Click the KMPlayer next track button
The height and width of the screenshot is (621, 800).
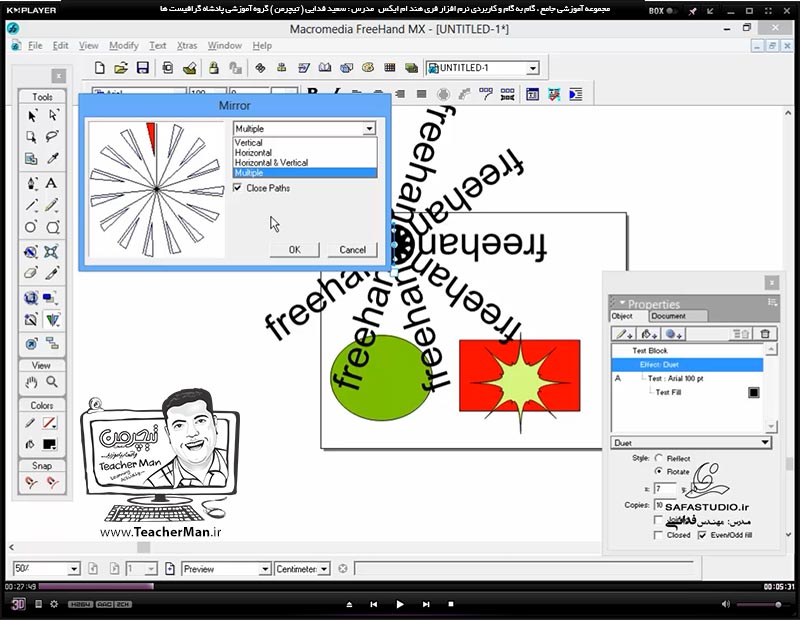pos(426,604)
